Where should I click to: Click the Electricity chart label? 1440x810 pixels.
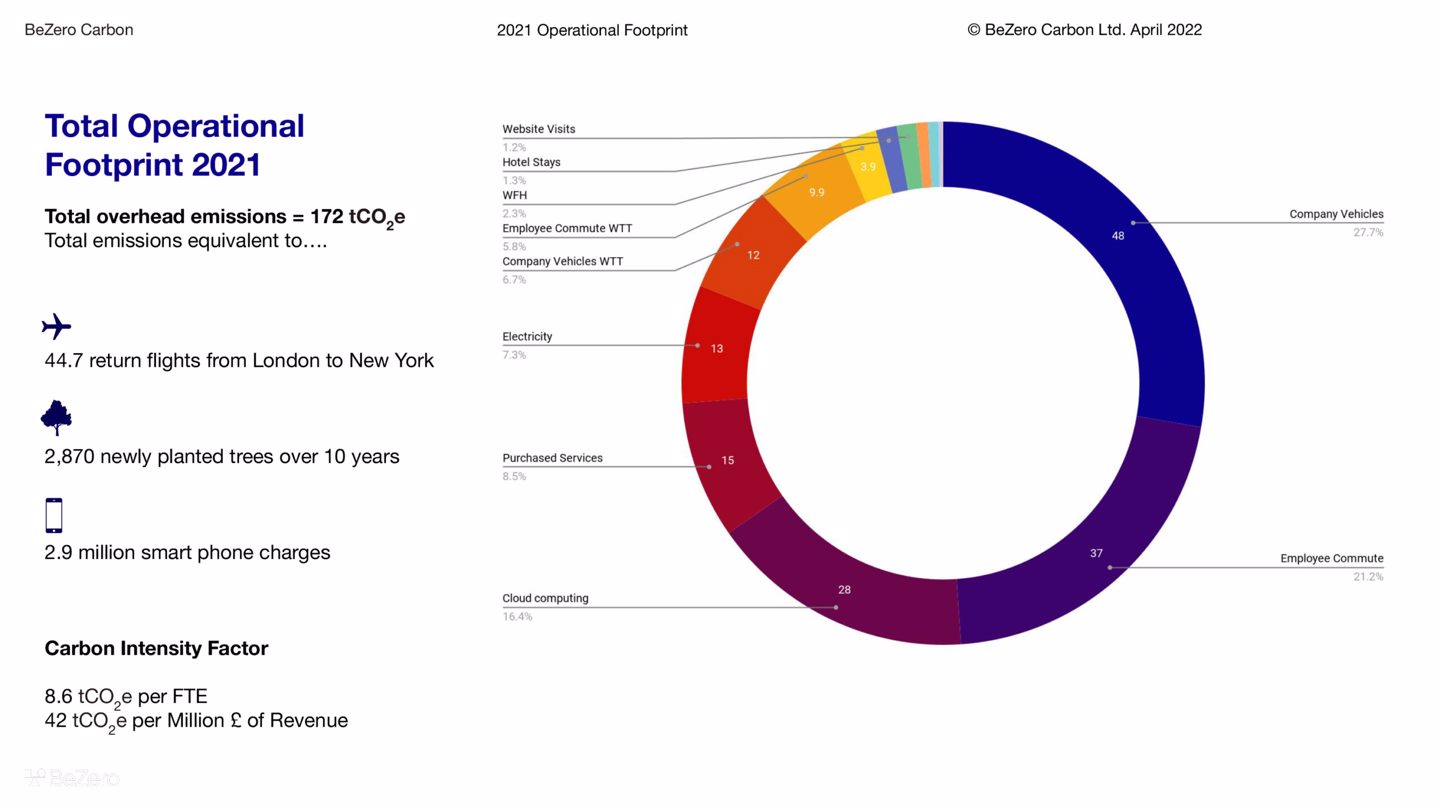click(x=527, y=337)
